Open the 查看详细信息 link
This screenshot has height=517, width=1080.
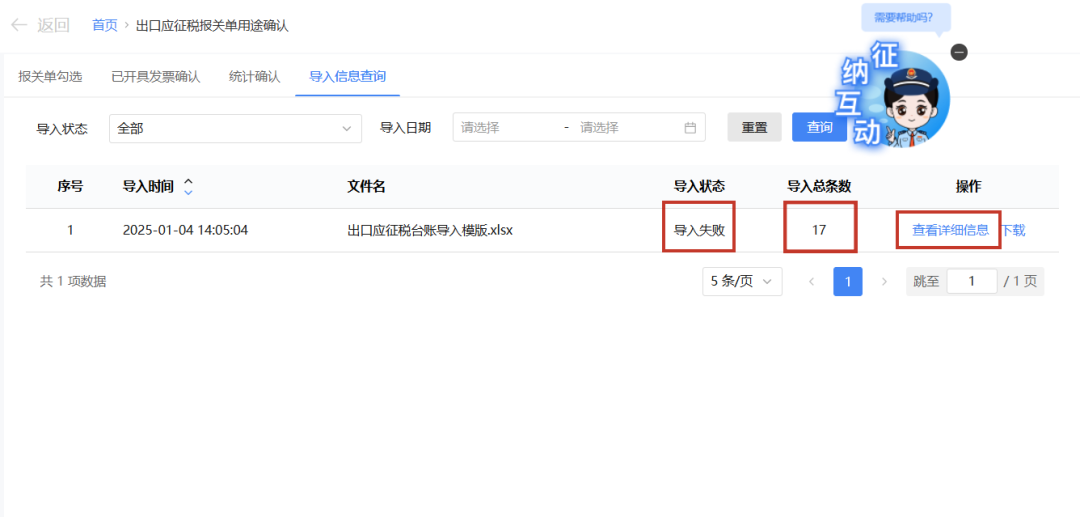(950, 230)
